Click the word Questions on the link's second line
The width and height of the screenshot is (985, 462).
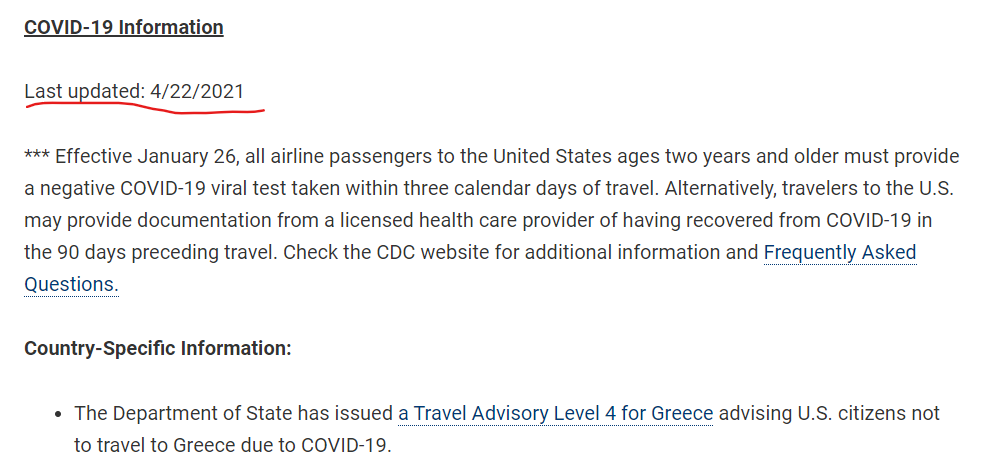pyautogui.click(x=69, y=284)
